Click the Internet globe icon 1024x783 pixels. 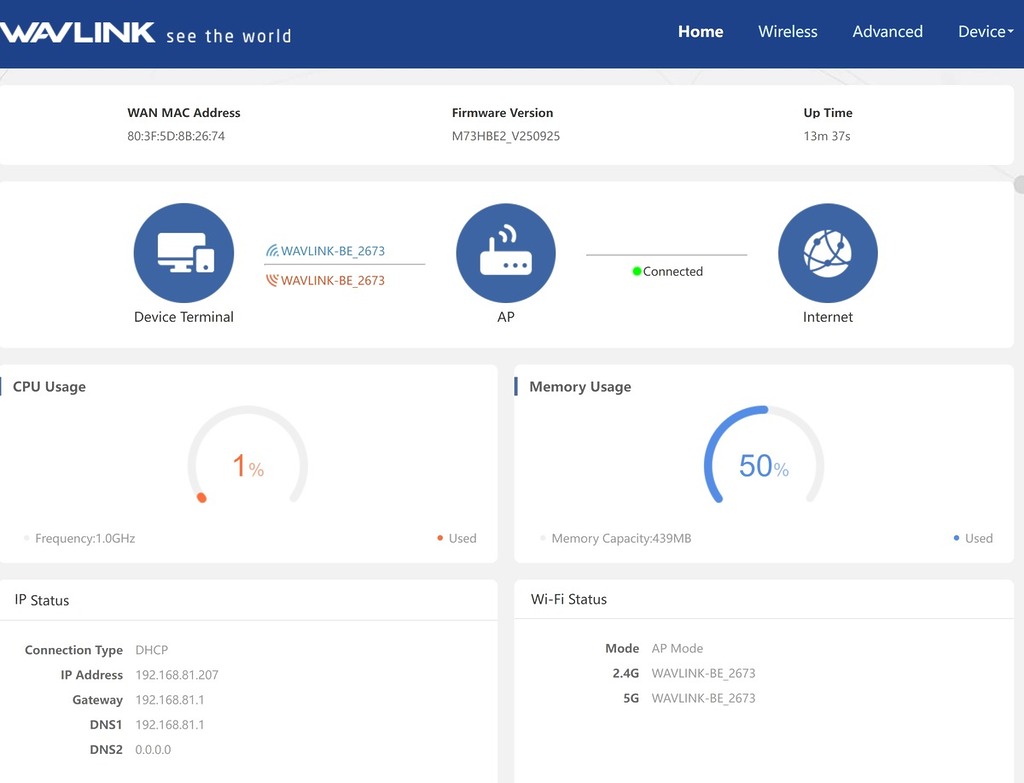(x=827, y=253)
